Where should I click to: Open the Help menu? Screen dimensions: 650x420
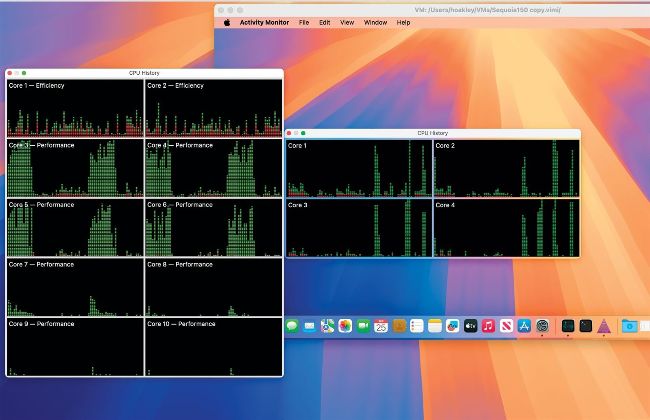point(403,22)
